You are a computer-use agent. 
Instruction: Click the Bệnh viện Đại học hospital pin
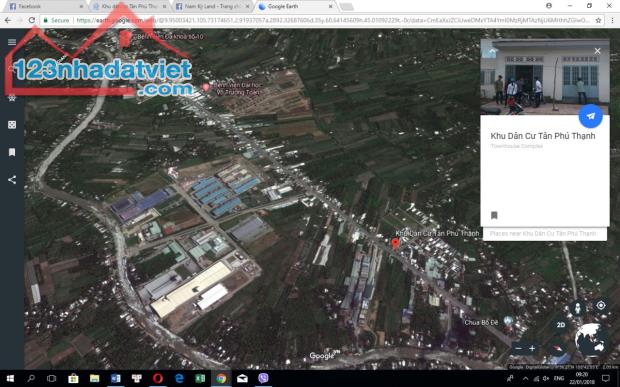(206, 87)
